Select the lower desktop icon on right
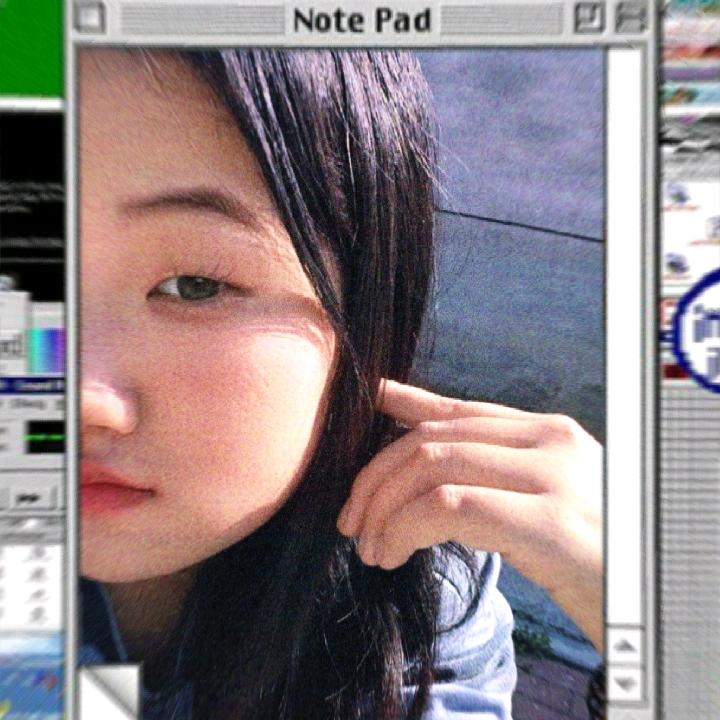 [x=678, y=264]
